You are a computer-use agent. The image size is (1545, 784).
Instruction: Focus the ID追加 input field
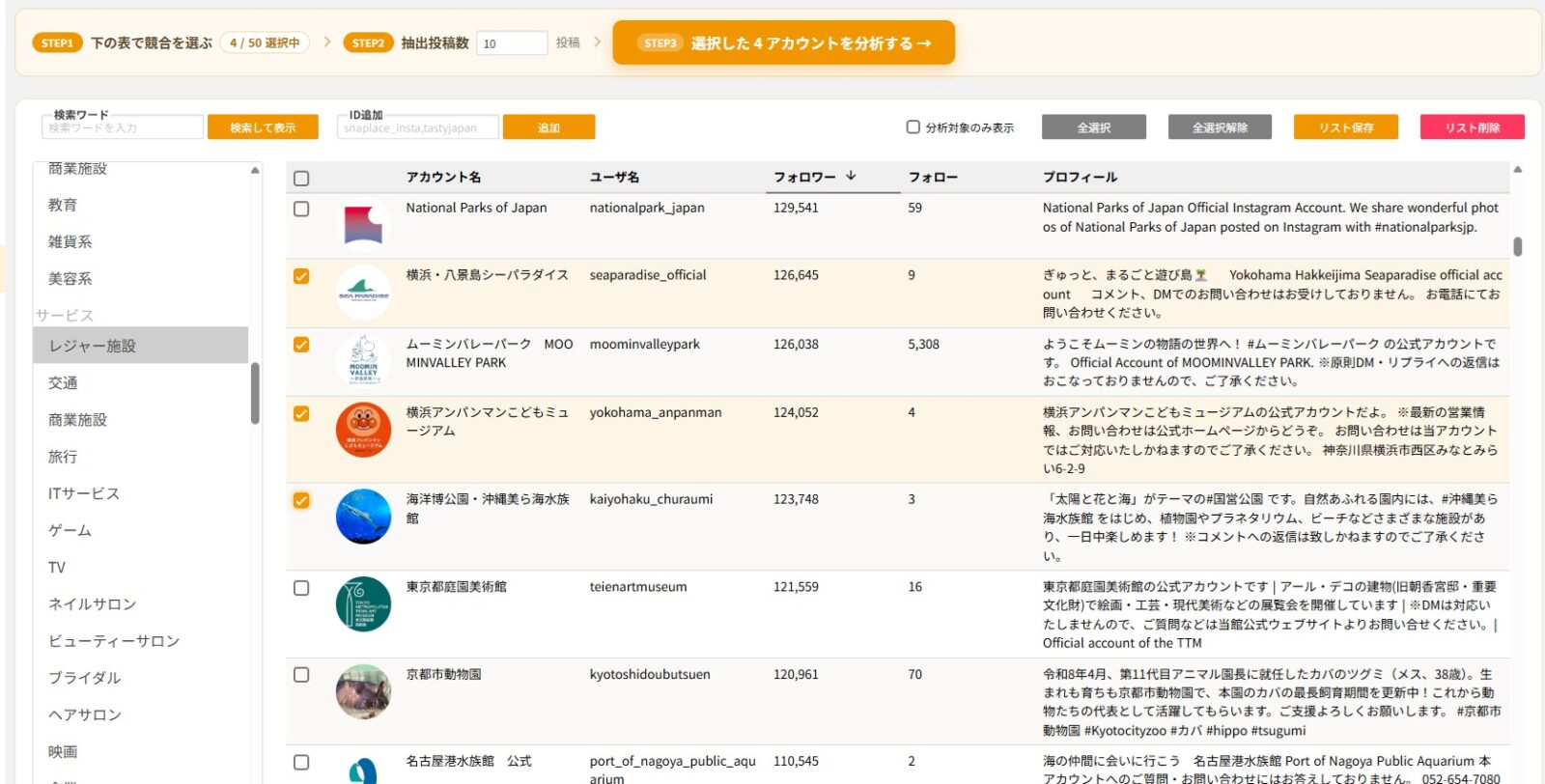pyautogui.click(x=418, y=127)
